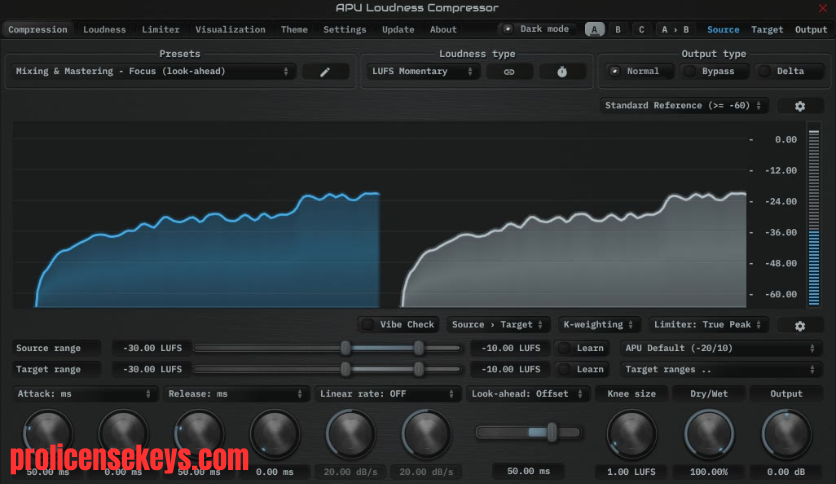Switch to the Settings tab
The height and width of the screenshot is (484, 836).
point(344,30)
